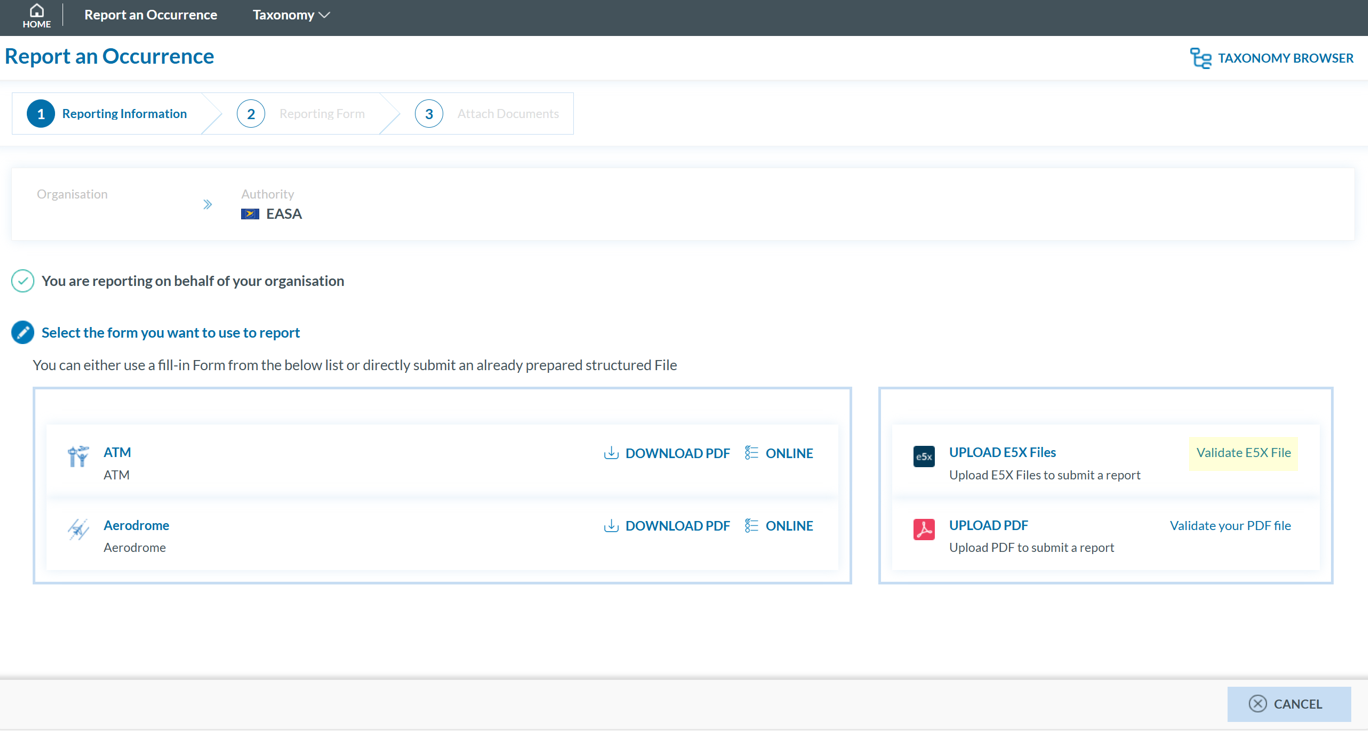The image size is (1368, 741).
Task: Expand the Taxonomy dropdown menu
Action: 291,15
